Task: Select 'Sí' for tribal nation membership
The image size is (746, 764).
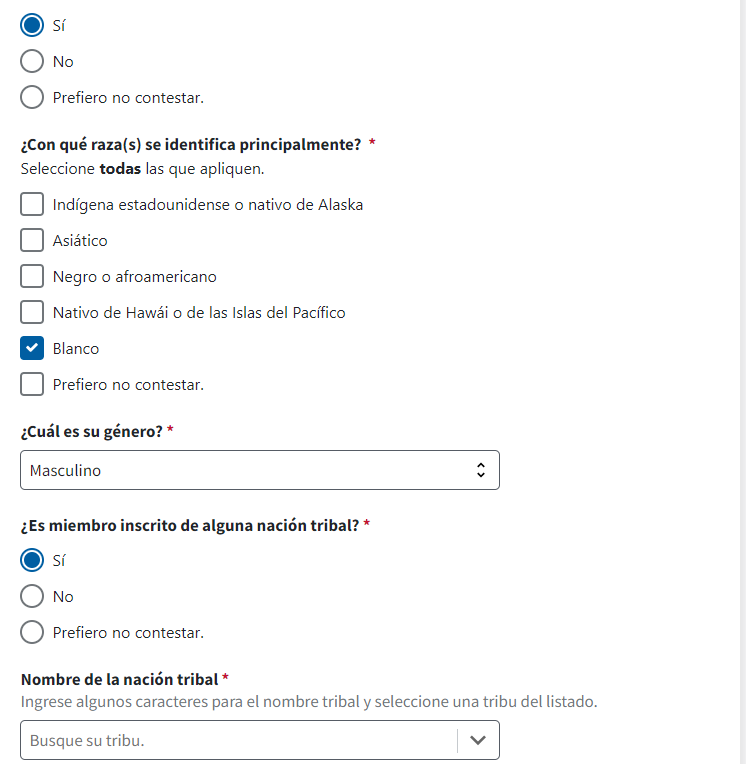Action: click(32, 560)
